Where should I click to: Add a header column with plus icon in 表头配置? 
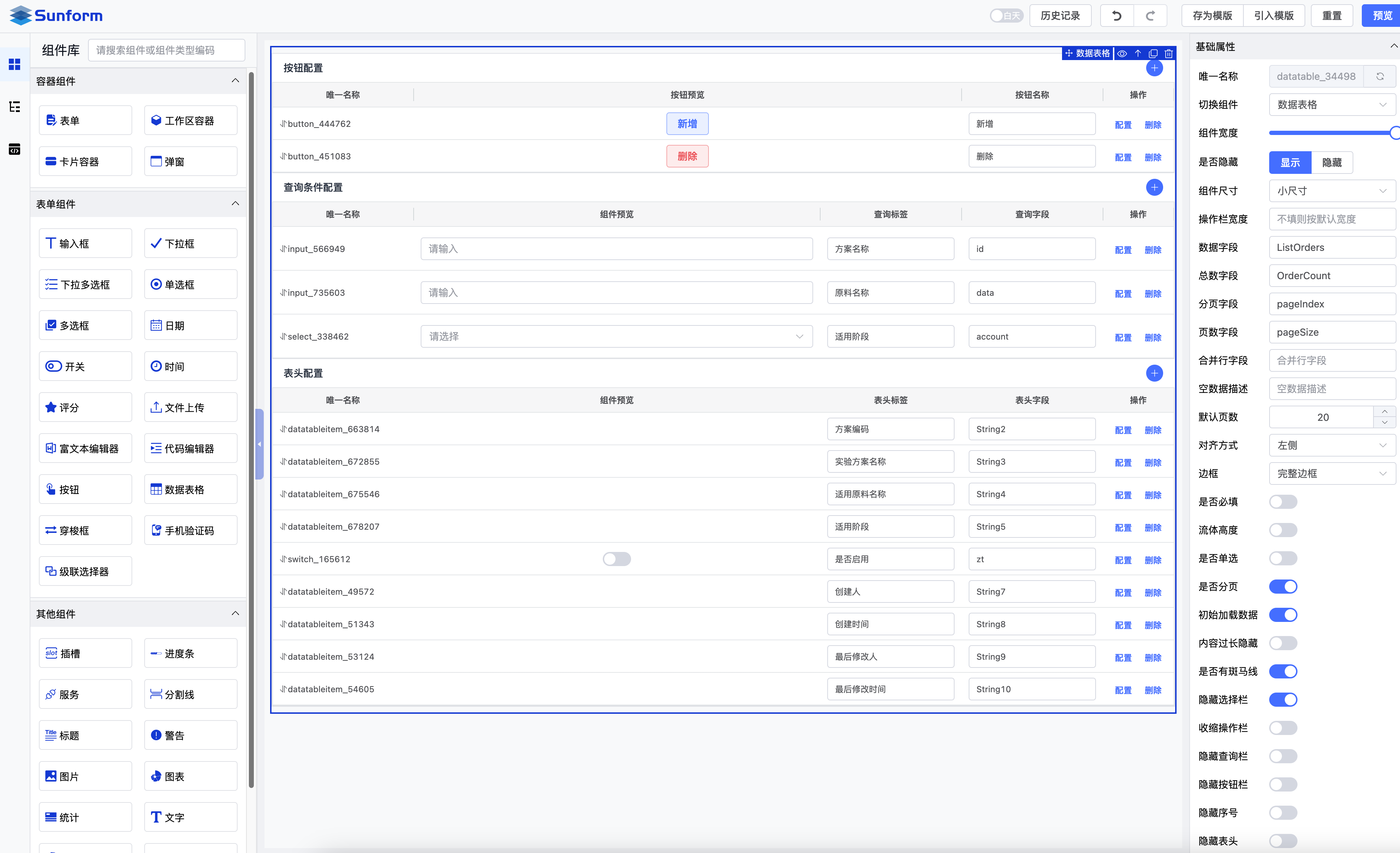click(x=1154, y=373)
